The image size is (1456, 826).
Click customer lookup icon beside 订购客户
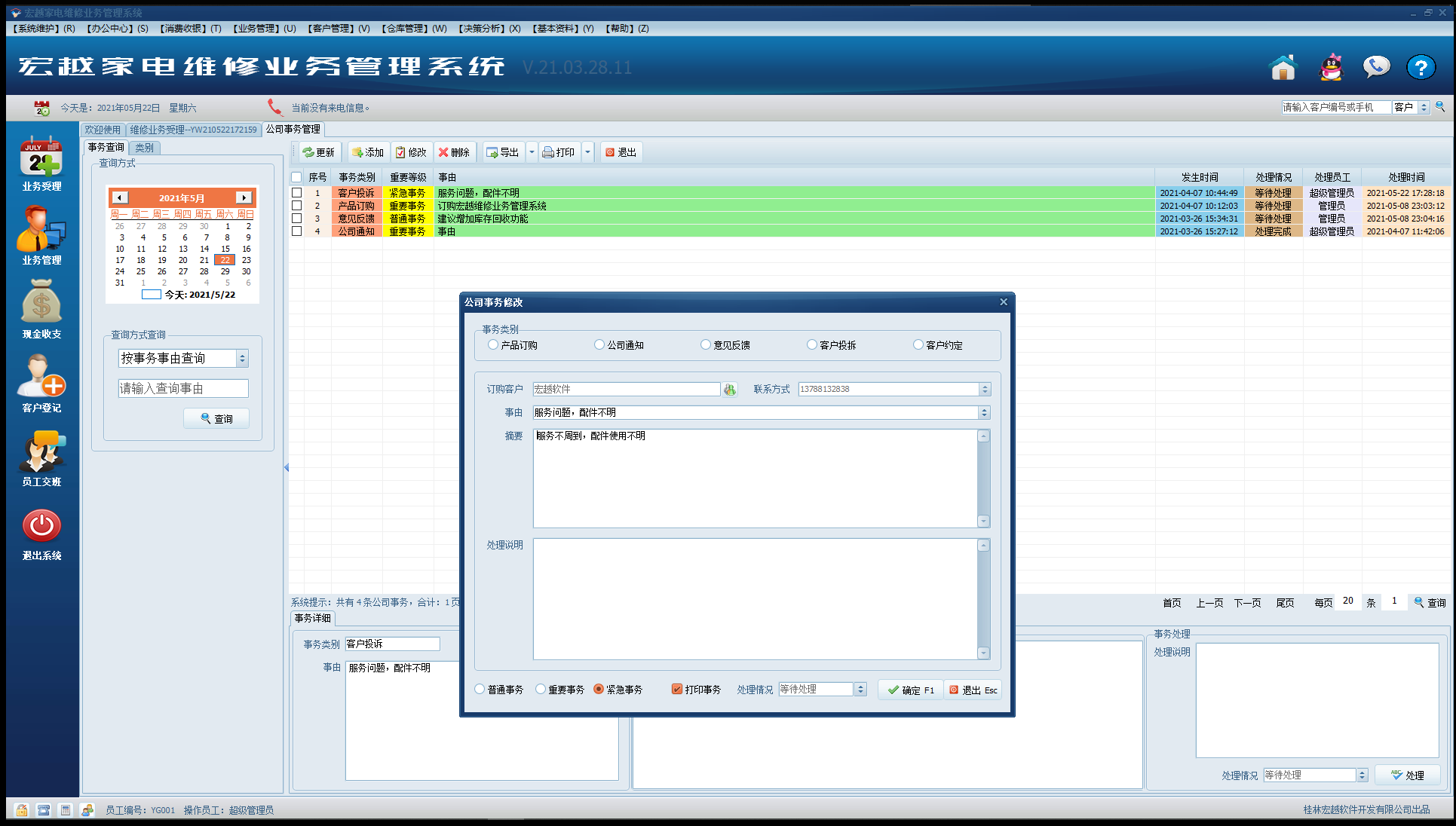coord(730,390)
